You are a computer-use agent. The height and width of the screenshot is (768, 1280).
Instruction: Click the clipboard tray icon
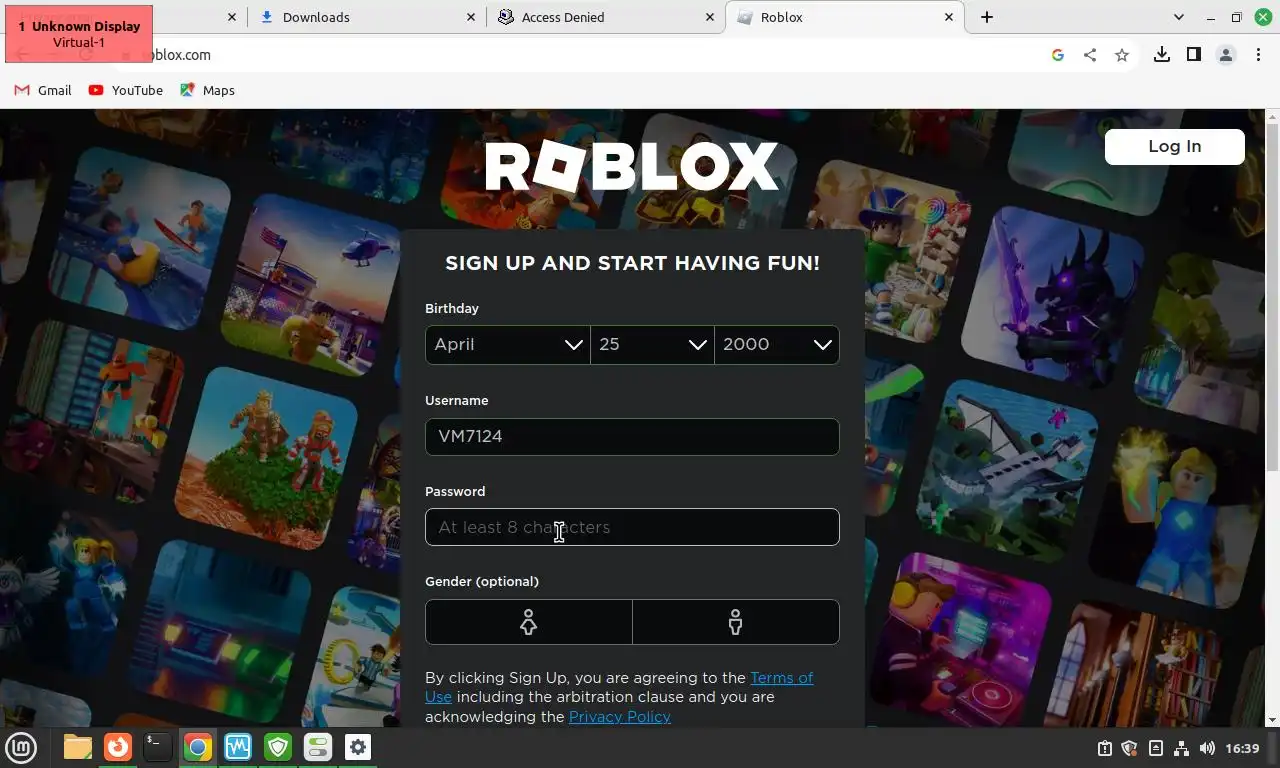coord(1104,748)
